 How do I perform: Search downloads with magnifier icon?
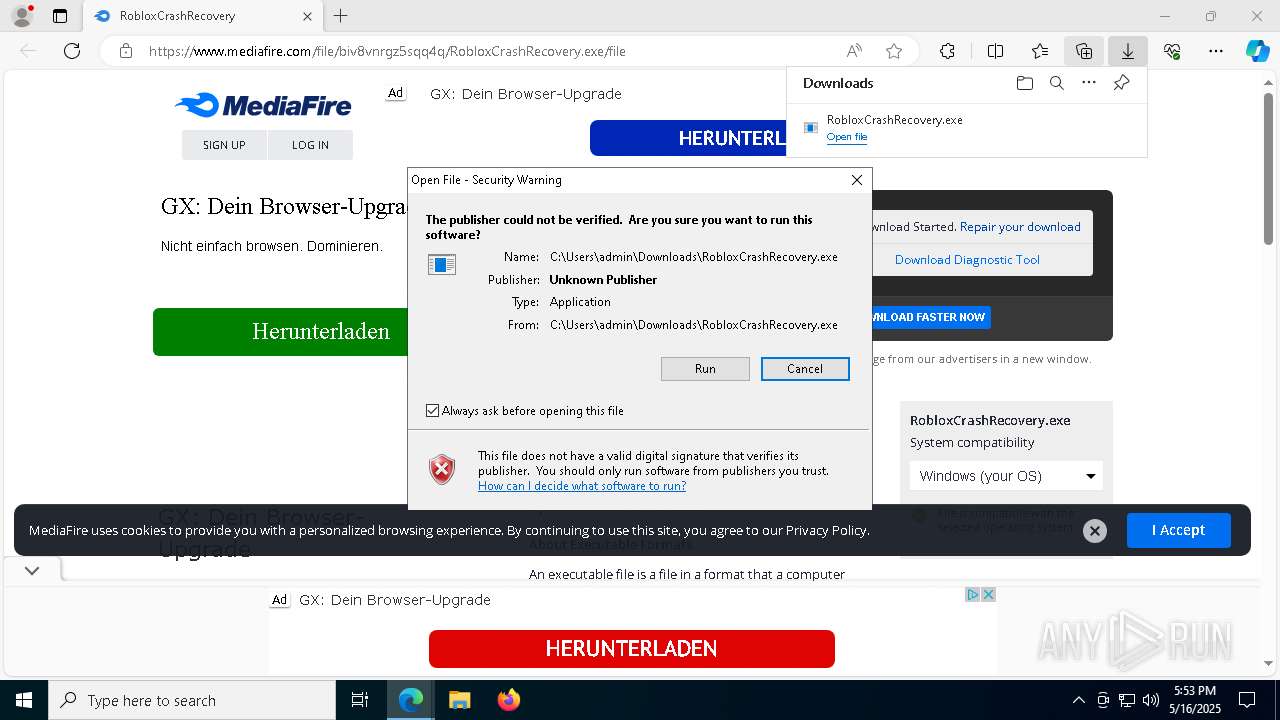coord(1056,83)
